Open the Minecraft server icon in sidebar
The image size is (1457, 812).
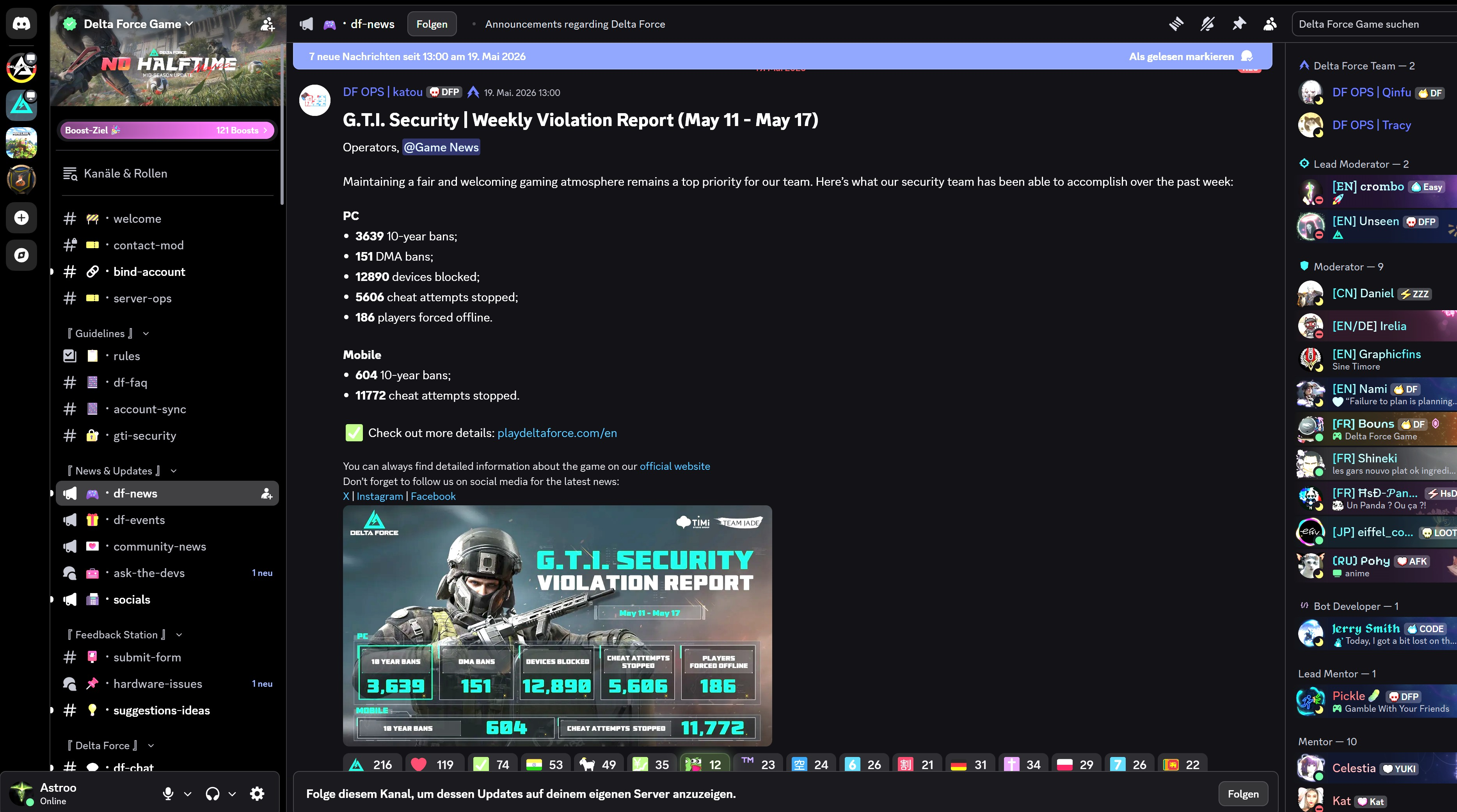(21, 142)
